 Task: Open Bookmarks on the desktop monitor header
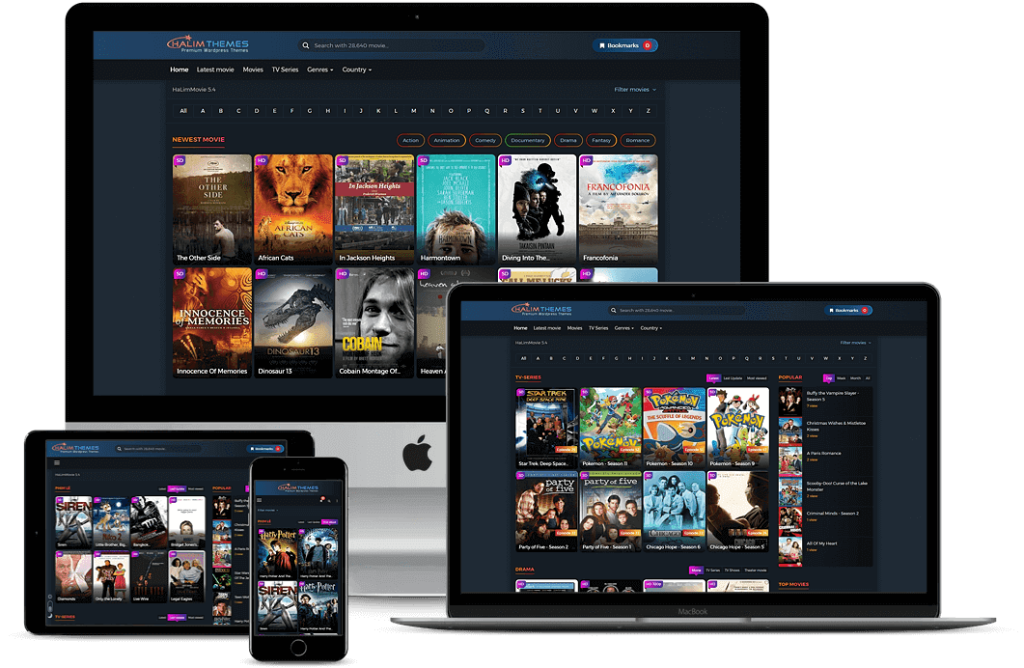625,45
